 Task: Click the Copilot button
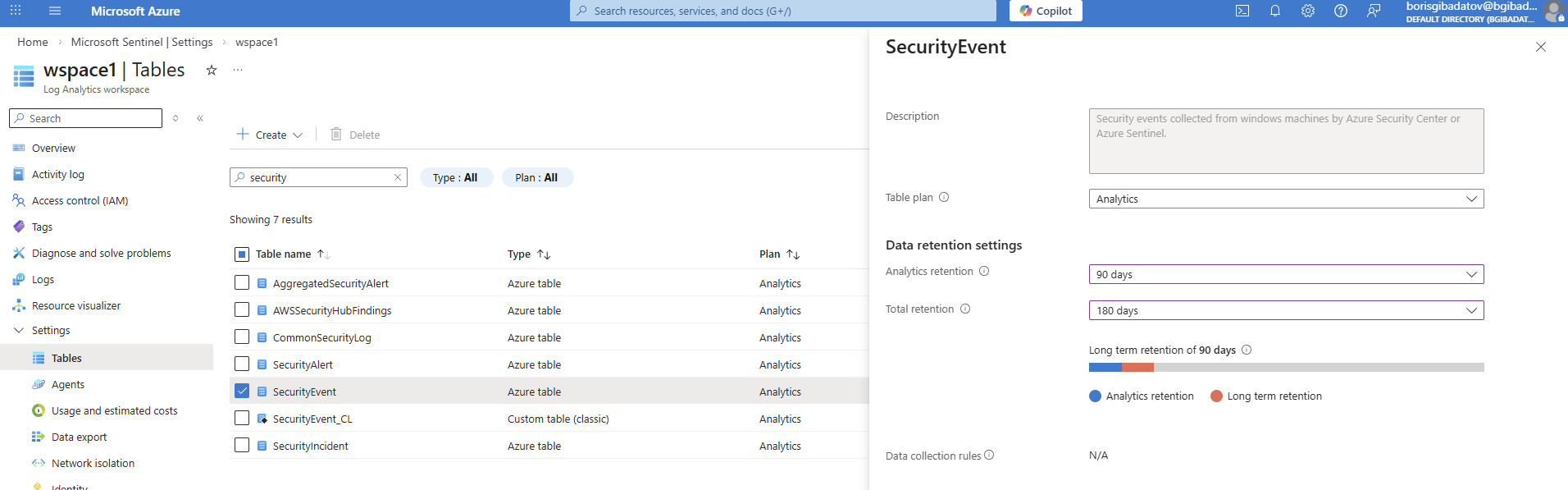point(1046,11)
